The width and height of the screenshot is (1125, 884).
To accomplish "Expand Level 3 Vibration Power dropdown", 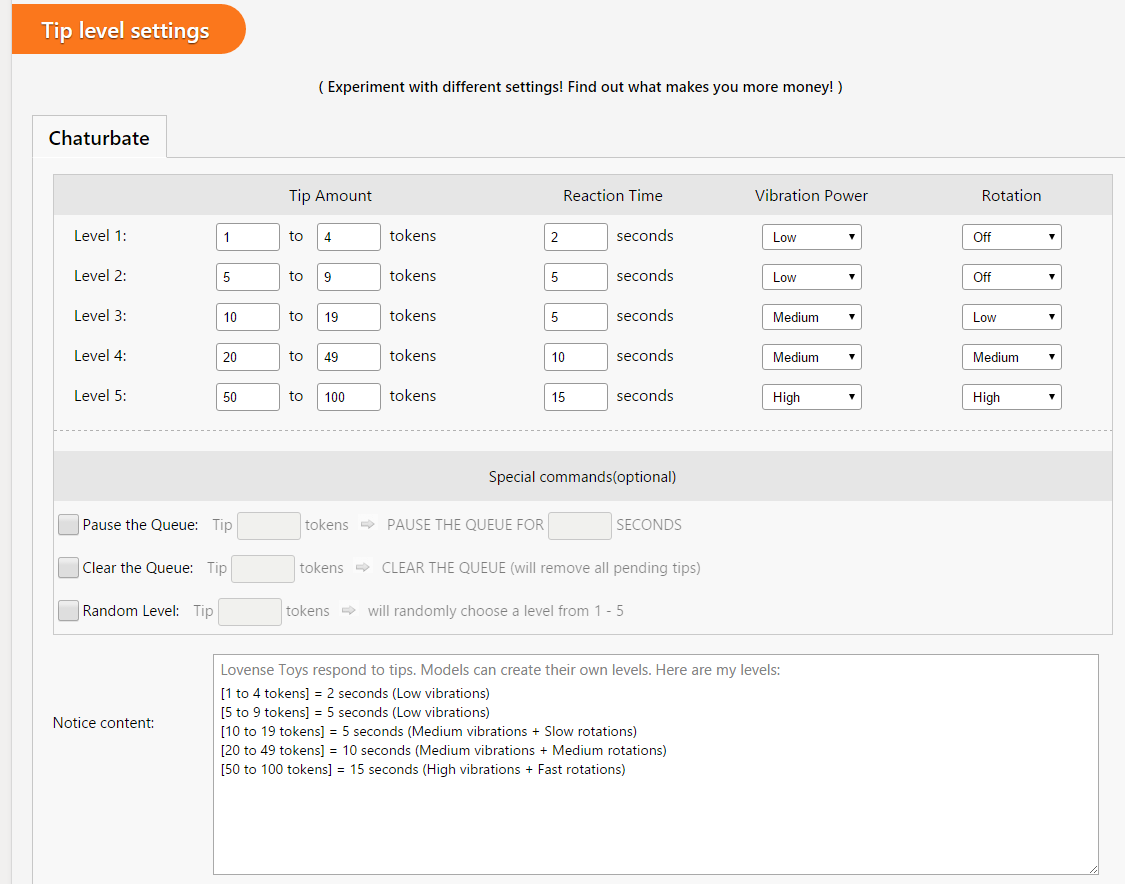I will click(811, 317).
